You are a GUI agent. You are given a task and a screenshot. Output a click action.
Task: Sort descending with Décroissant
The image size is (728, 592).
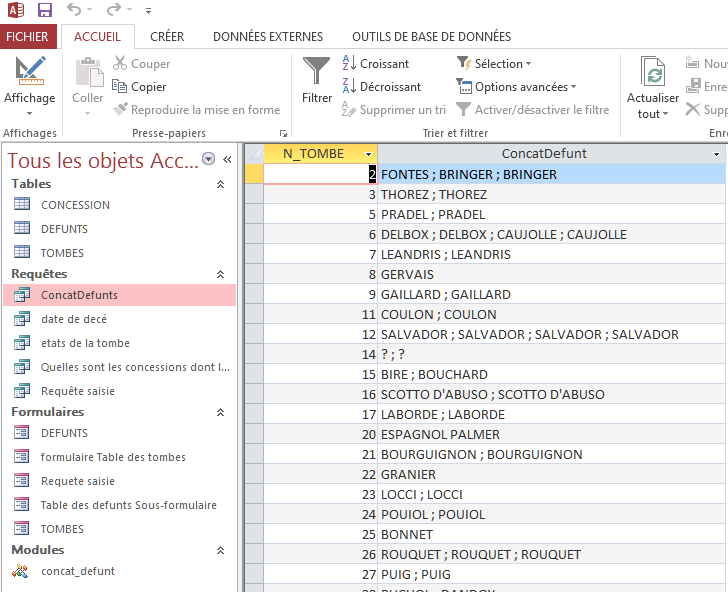(382, 87)
